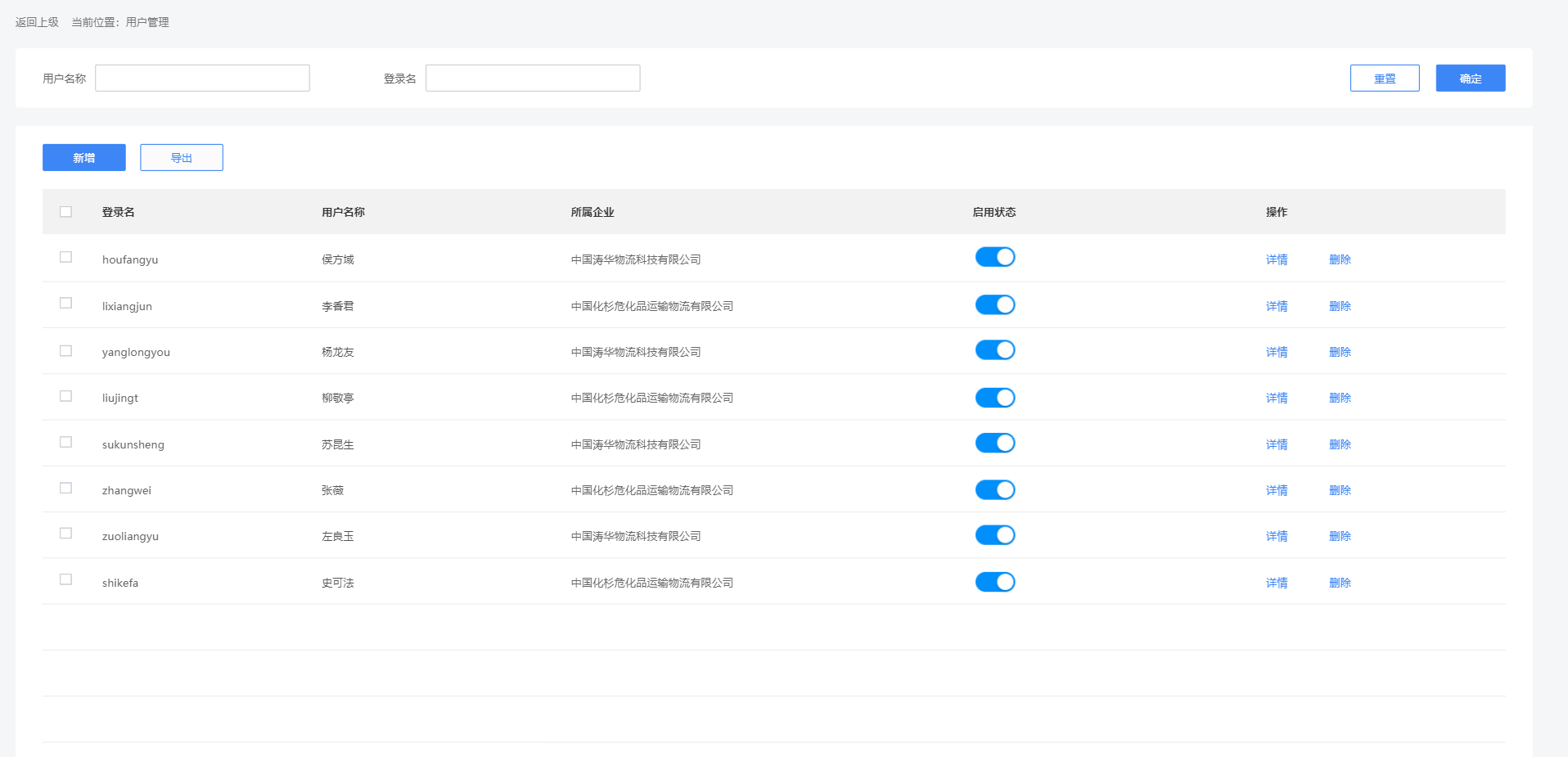Screen dimensions: 1568x757
Task: Focus the 登录名 search input field
Action: click(533, 79)
